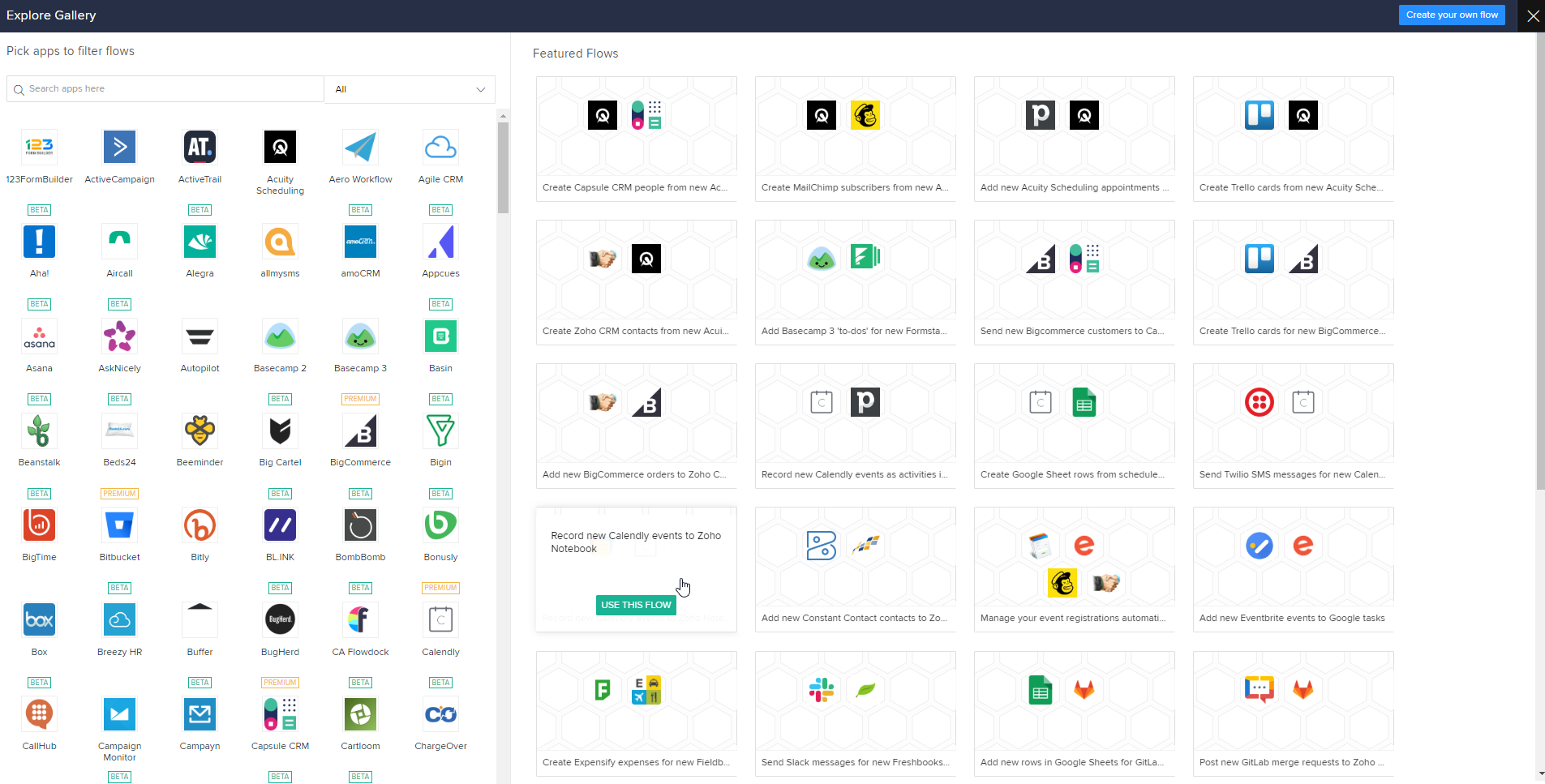The width and height of the screenshot is (1545, 784).
Task: Select the Alegra app icon
Action: [200, 242]
